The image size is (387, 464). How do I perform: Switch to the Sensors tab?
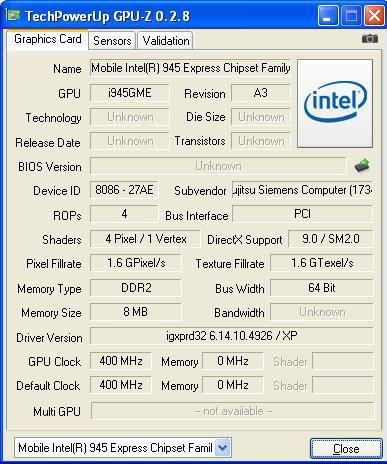point(112,41)
